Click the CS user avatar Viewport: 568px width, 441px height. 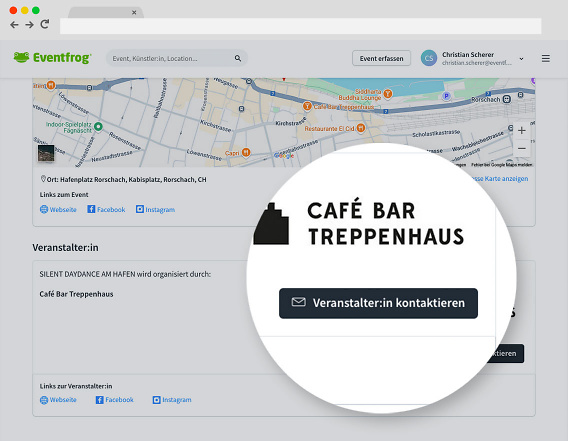(x=429, y=58)
